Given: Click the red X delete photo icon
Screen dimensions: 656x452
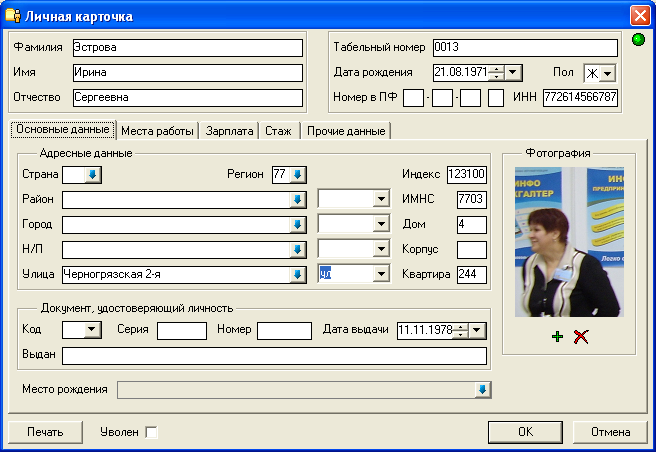Looking at the screenshot, I should 581,336.
